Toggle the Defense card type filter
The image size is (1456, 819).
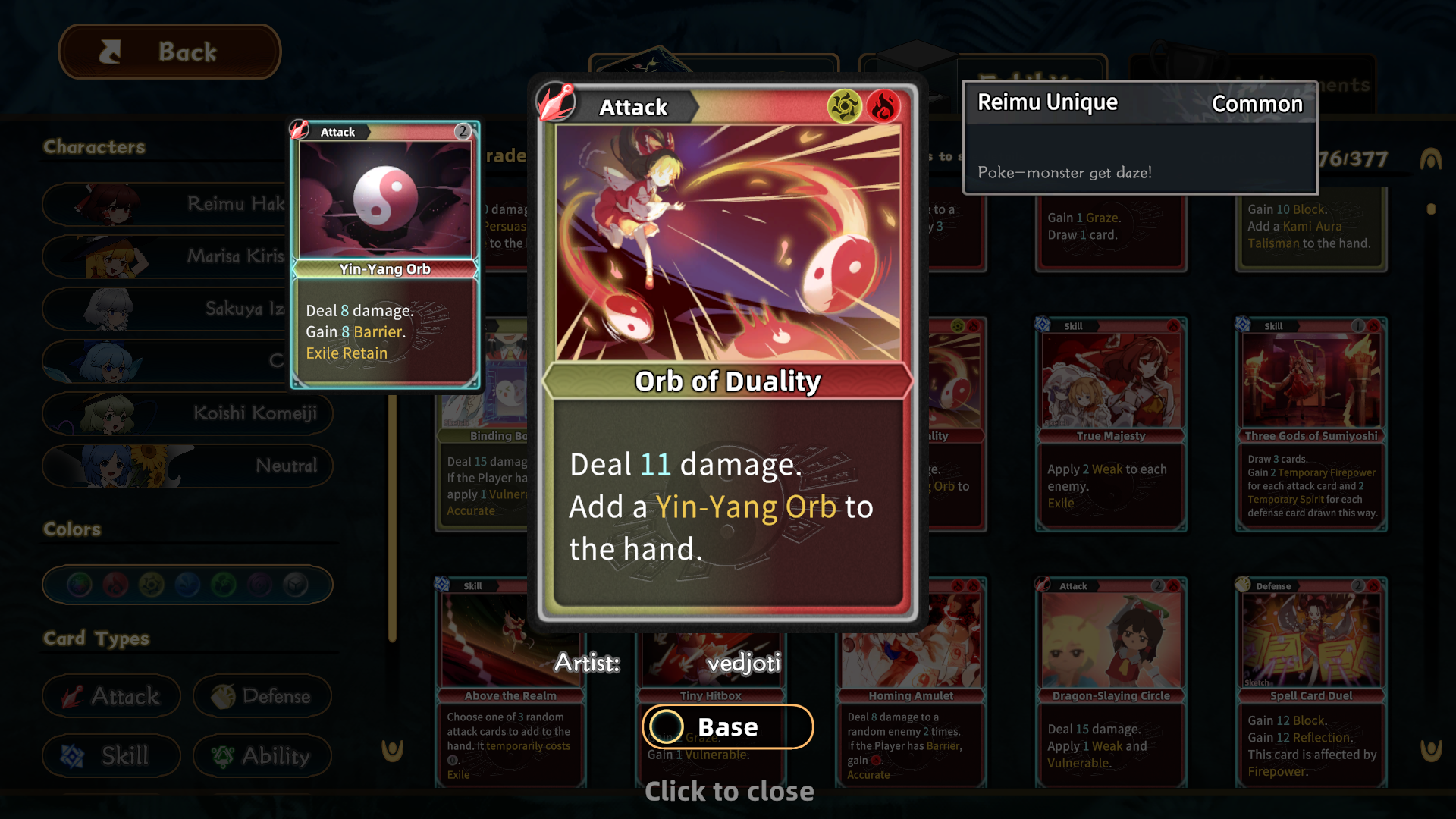262,696
